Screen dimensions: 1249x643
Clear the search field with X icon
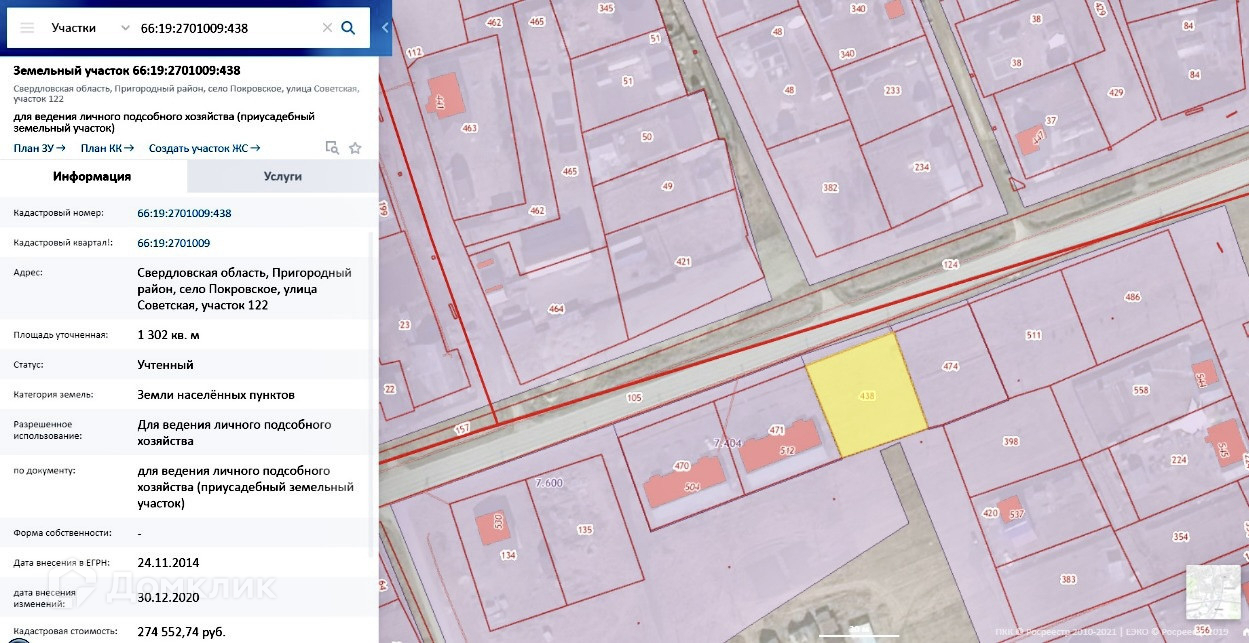tap(327, 28)
